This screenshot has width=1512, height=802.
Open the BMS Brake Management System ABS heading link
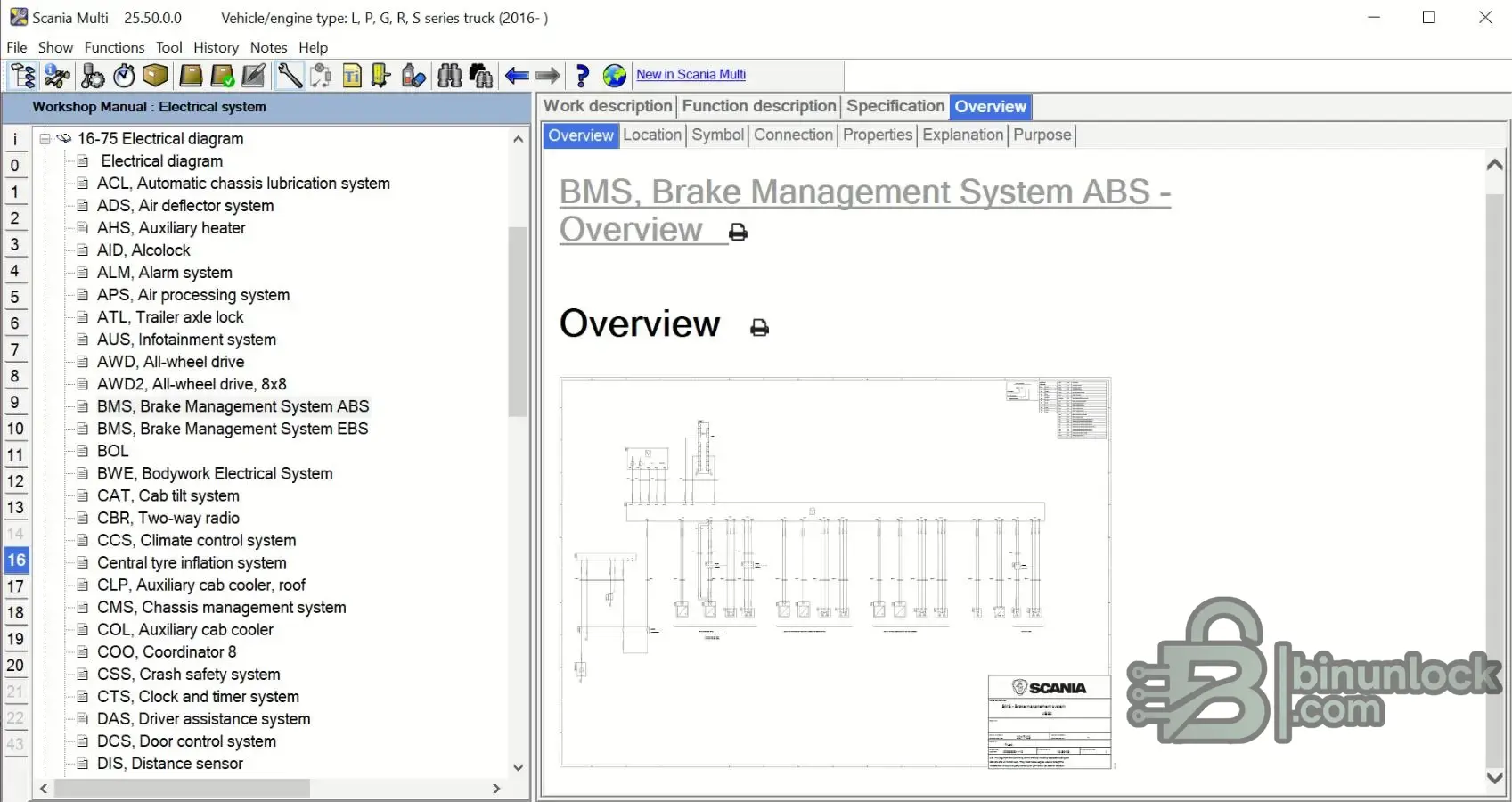(x=865, y=210)
